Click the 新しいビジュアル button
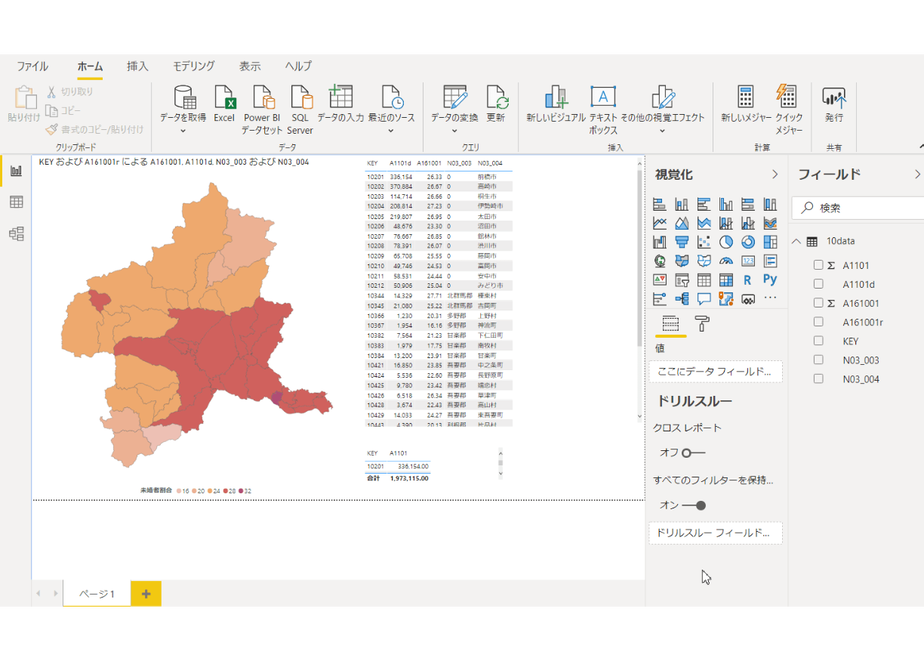The image size is (924, 660). pos(556,103)
